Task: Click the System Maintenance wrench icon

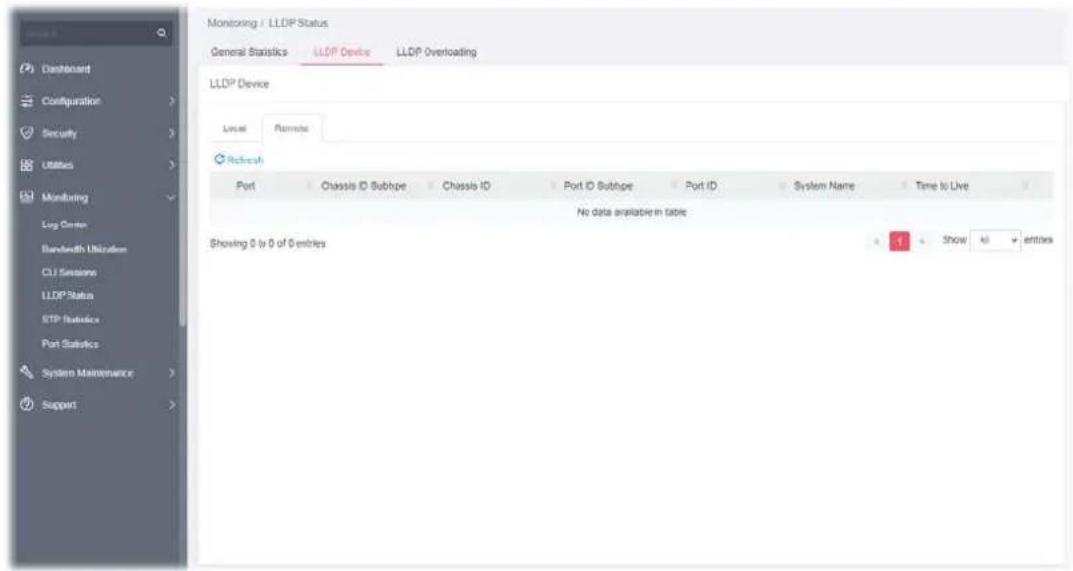Action: click(27, 372)
